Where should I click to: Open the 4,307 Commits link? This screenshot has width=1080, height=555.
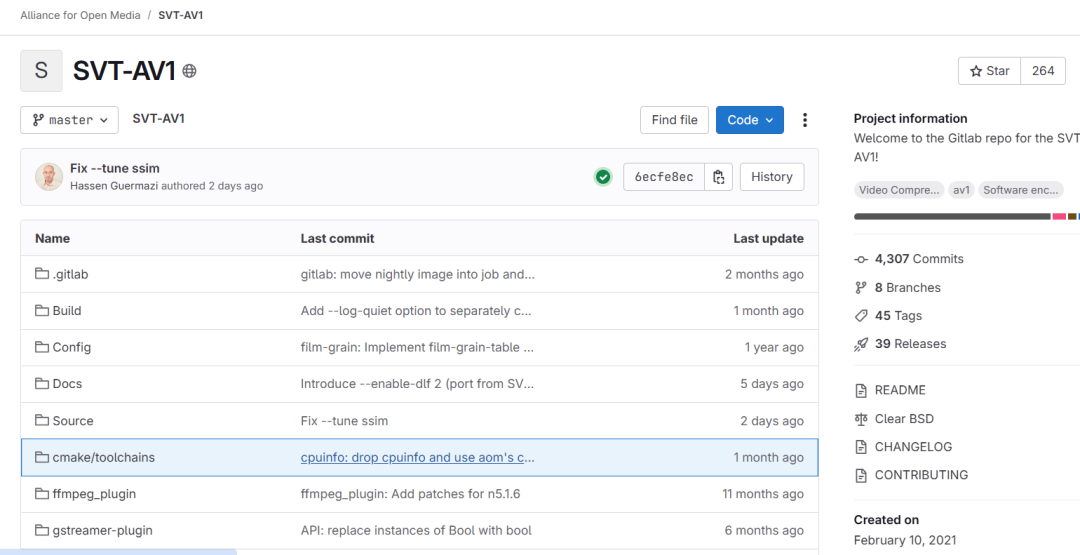tap(919, 259)
